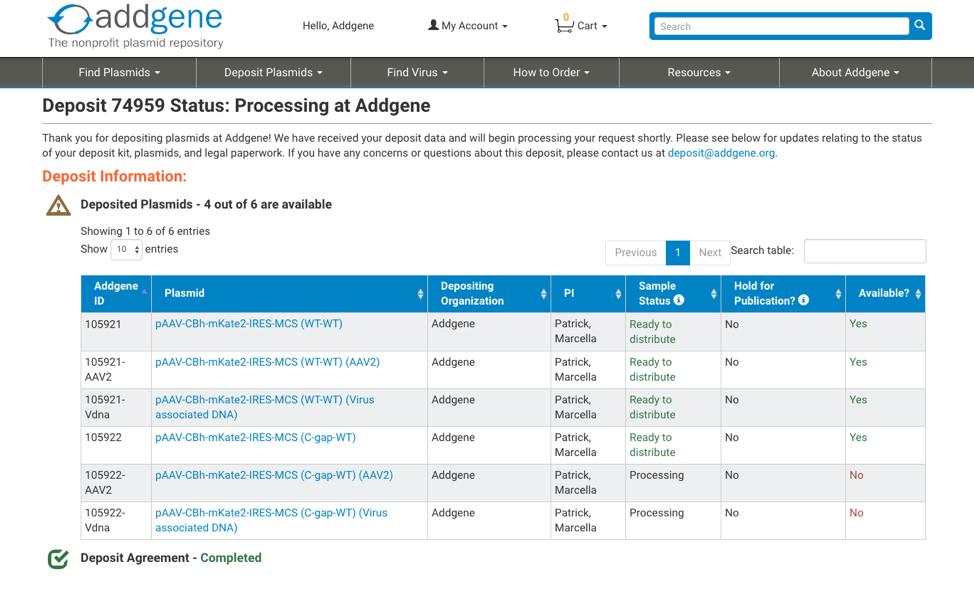Viewport: 974px width, 591px height.
Task: Click the Search table input field
Action: (x=865, y=251)
